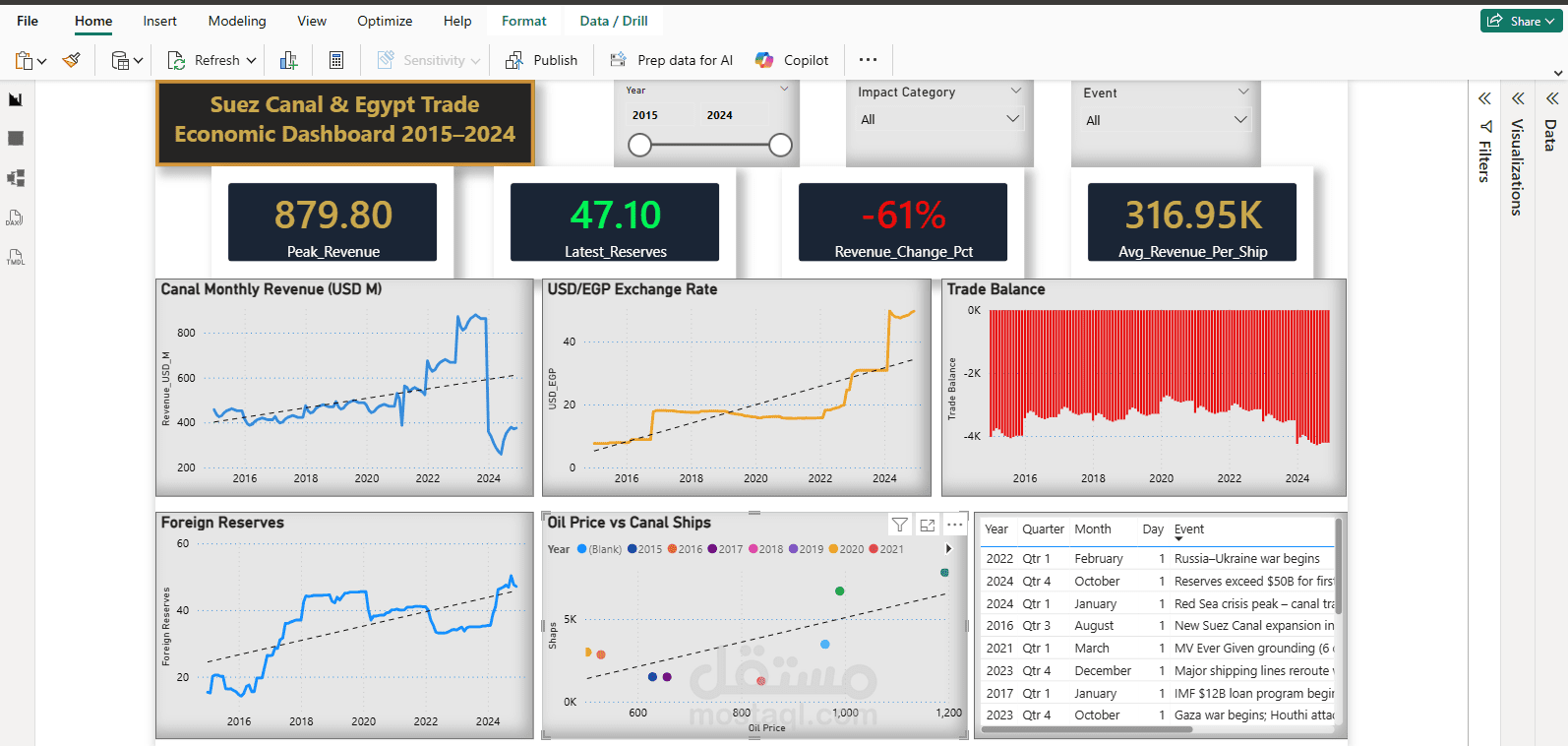Click the Publish button
Screen dimensions: 1568x746
tap(542, 60)
